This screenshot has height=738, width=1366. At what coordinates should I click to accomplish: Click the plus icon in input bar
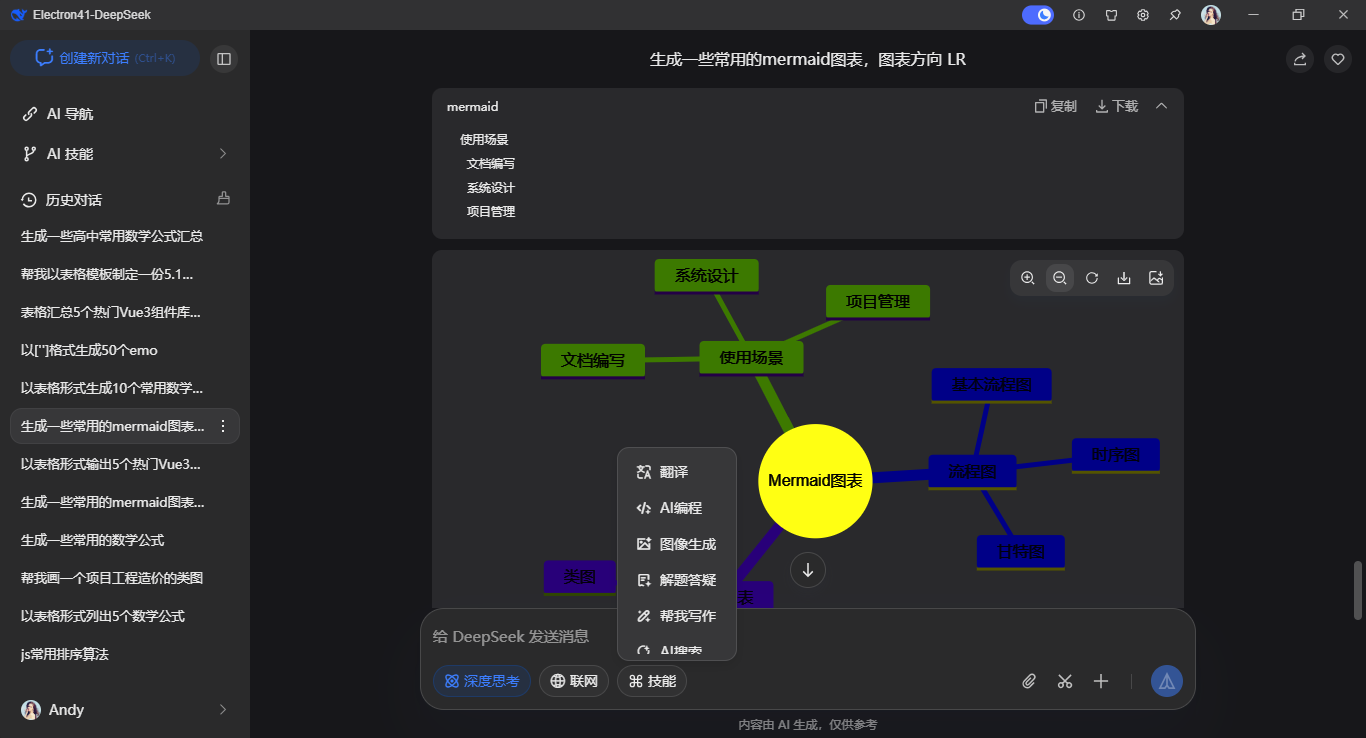[x=1101, y=681]
